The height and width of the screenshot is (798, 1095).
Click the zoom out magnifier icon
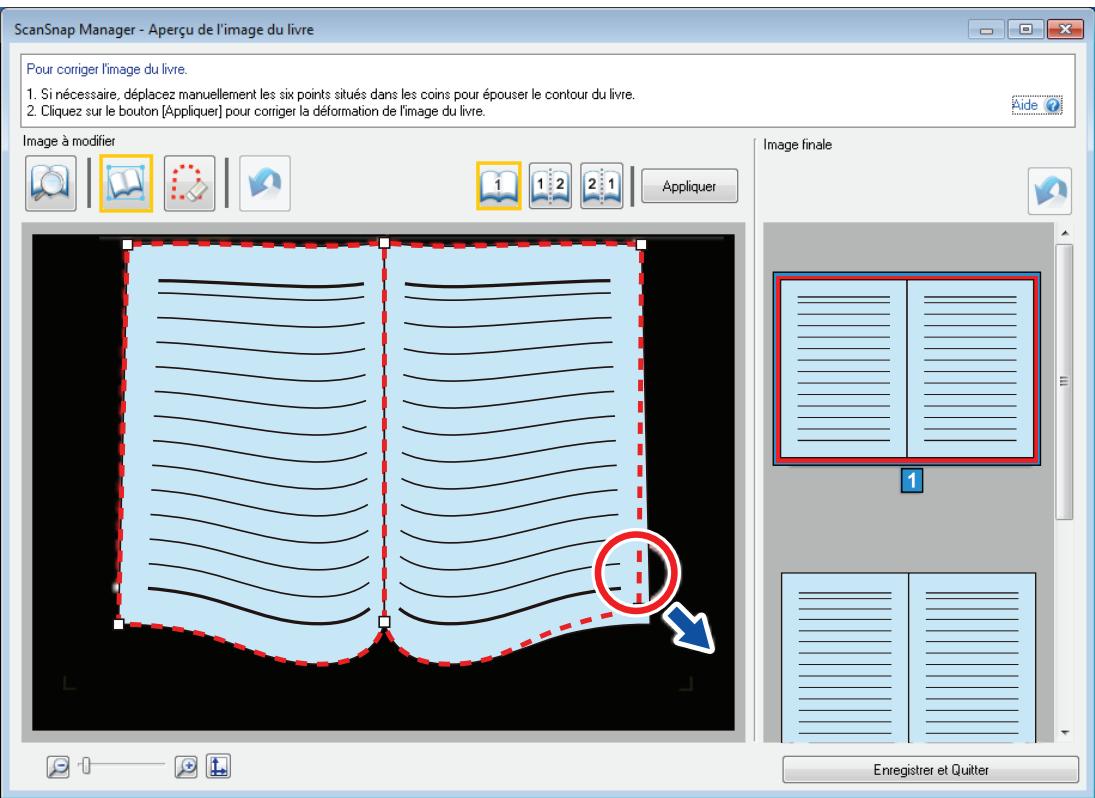58,767
